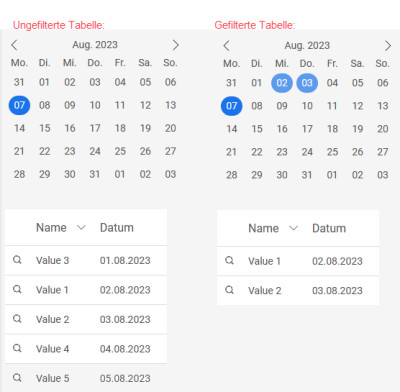Select Value 1 in unfiltered table

[x=52, y=290]
